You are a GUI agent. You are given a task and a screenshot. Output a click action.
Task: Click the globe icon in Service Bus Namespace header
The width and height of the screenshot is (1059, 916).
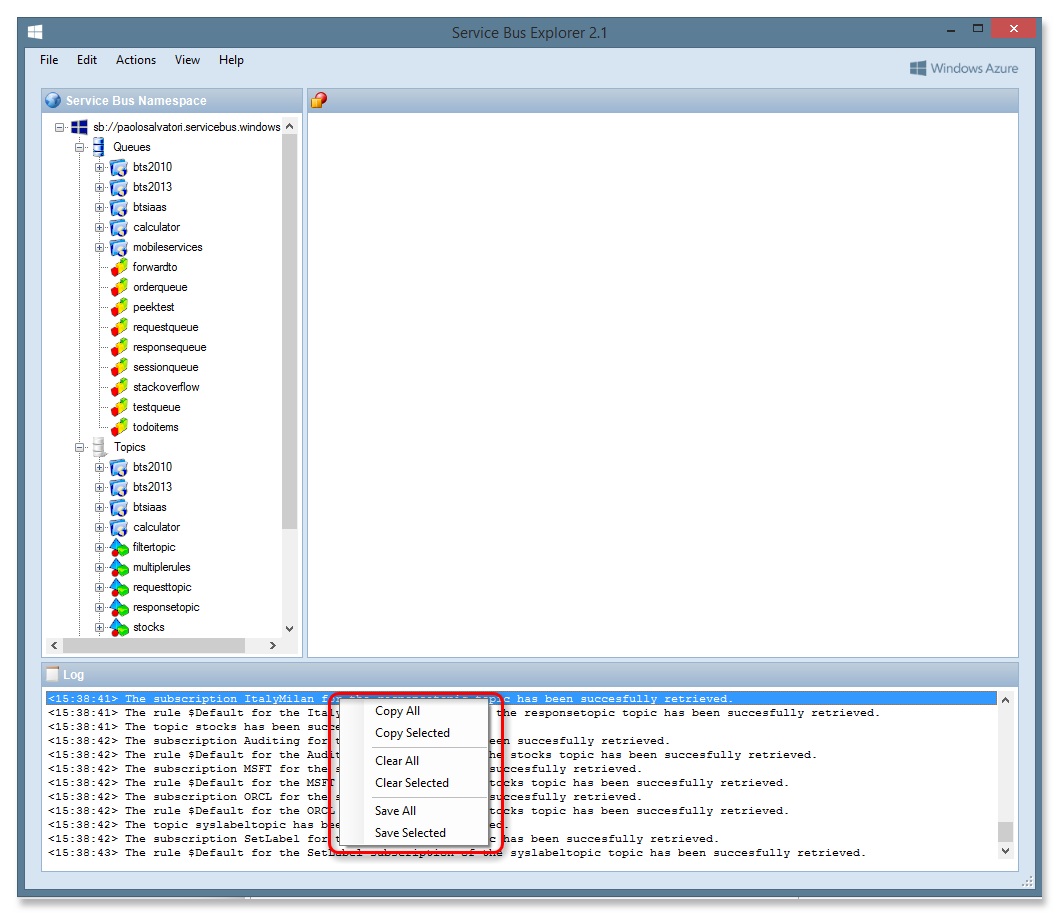(x=53, y=101)
